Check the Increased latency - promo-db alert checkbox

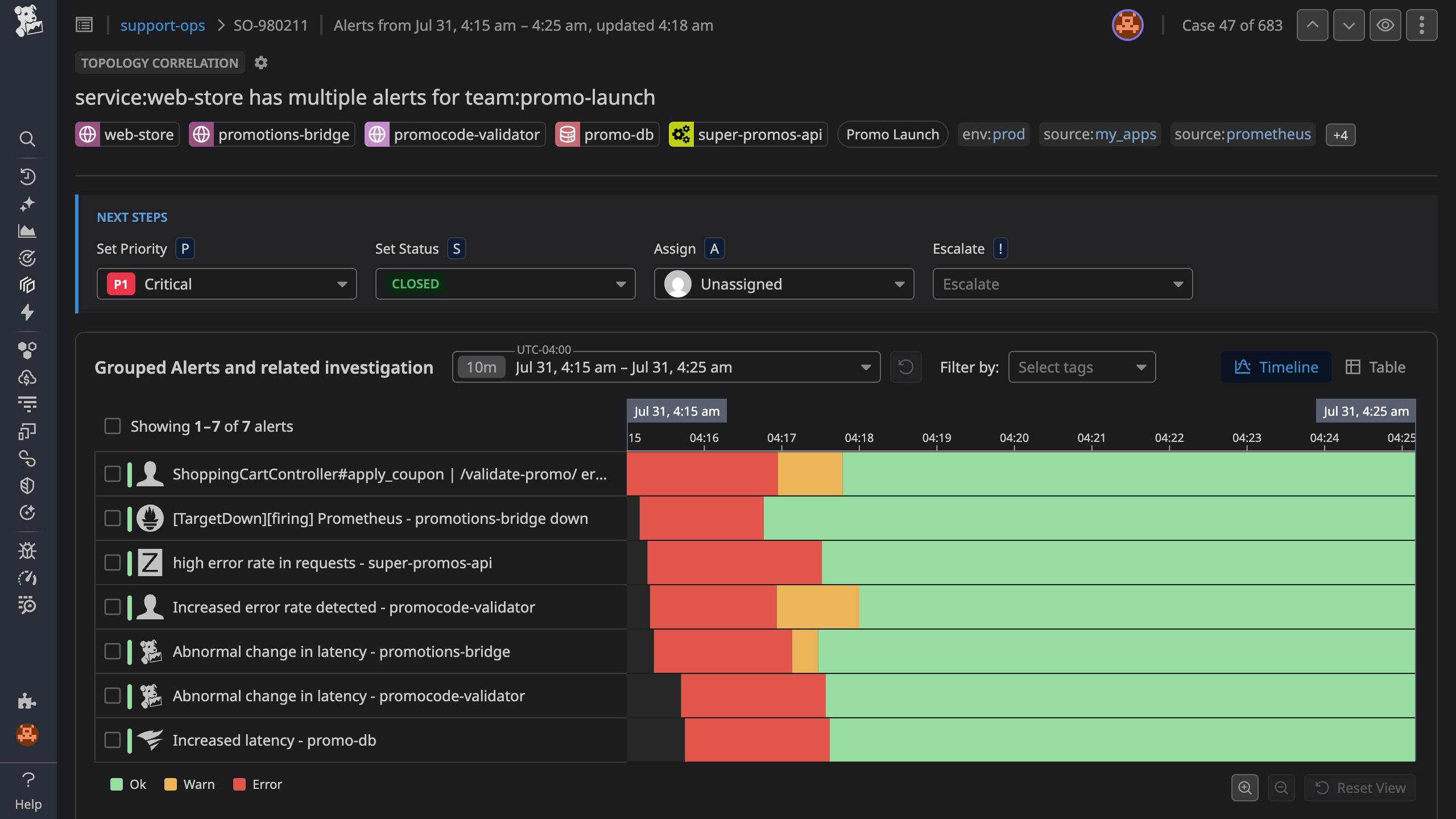[112, 740]
